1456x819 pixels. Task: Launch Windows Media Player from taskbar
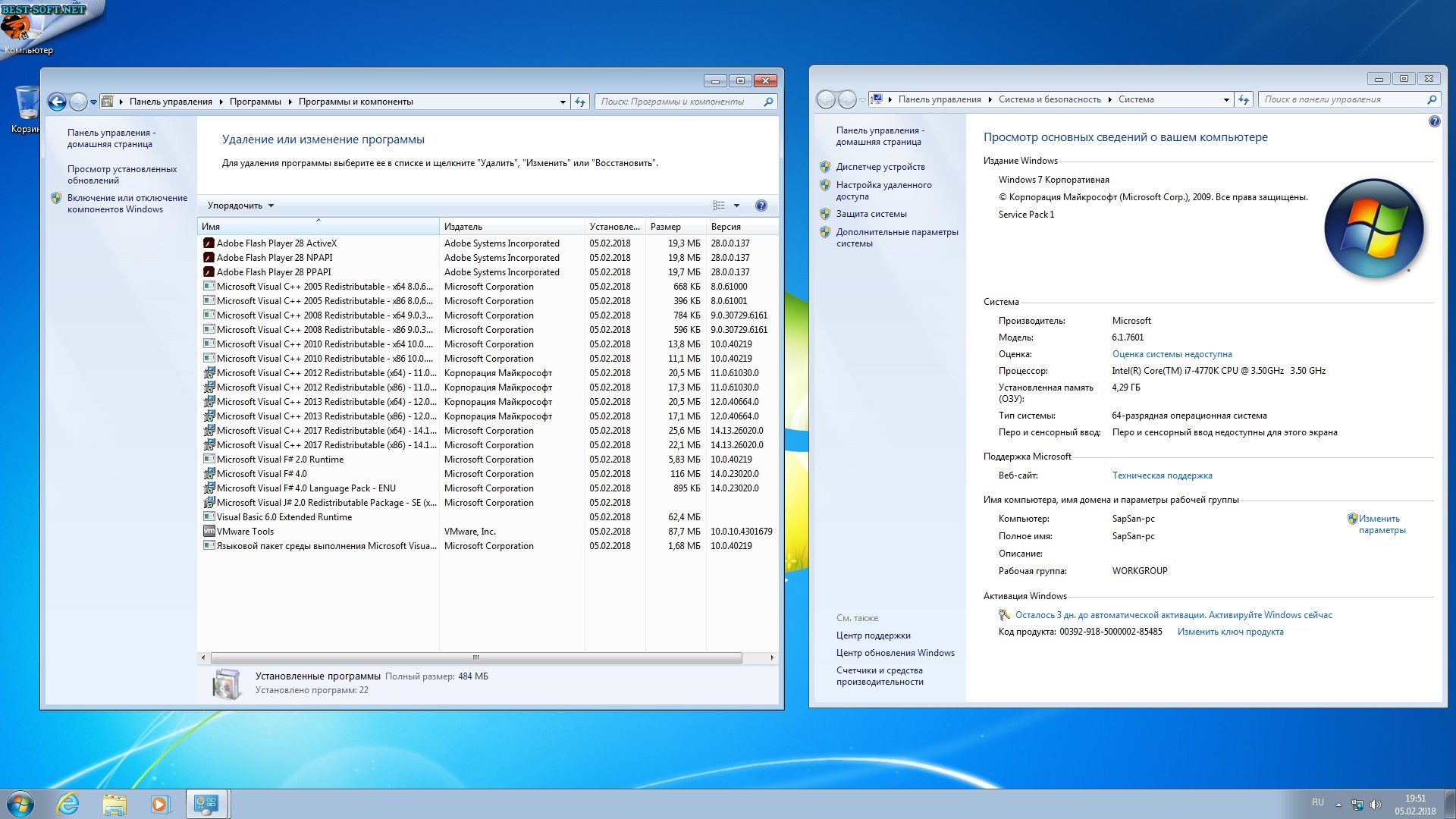pyautogui.click(x=160, y=804)
